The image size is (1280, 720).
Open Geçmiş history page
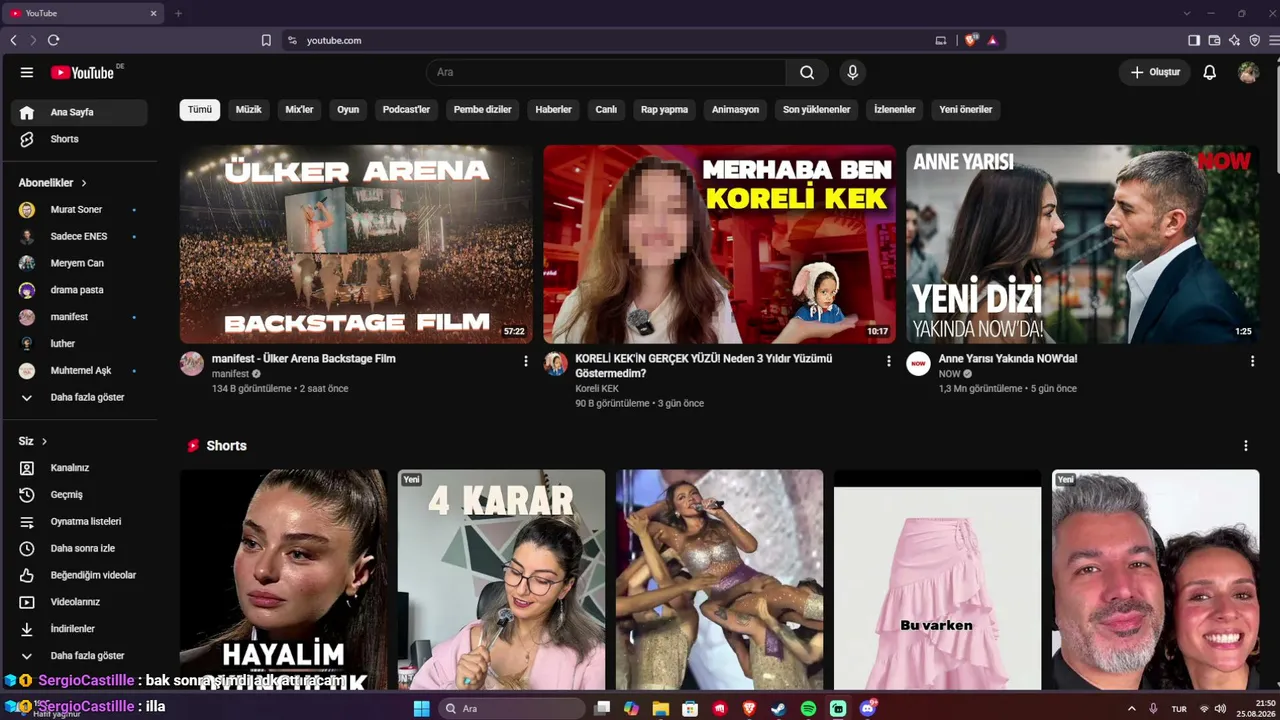click(79, 494)
